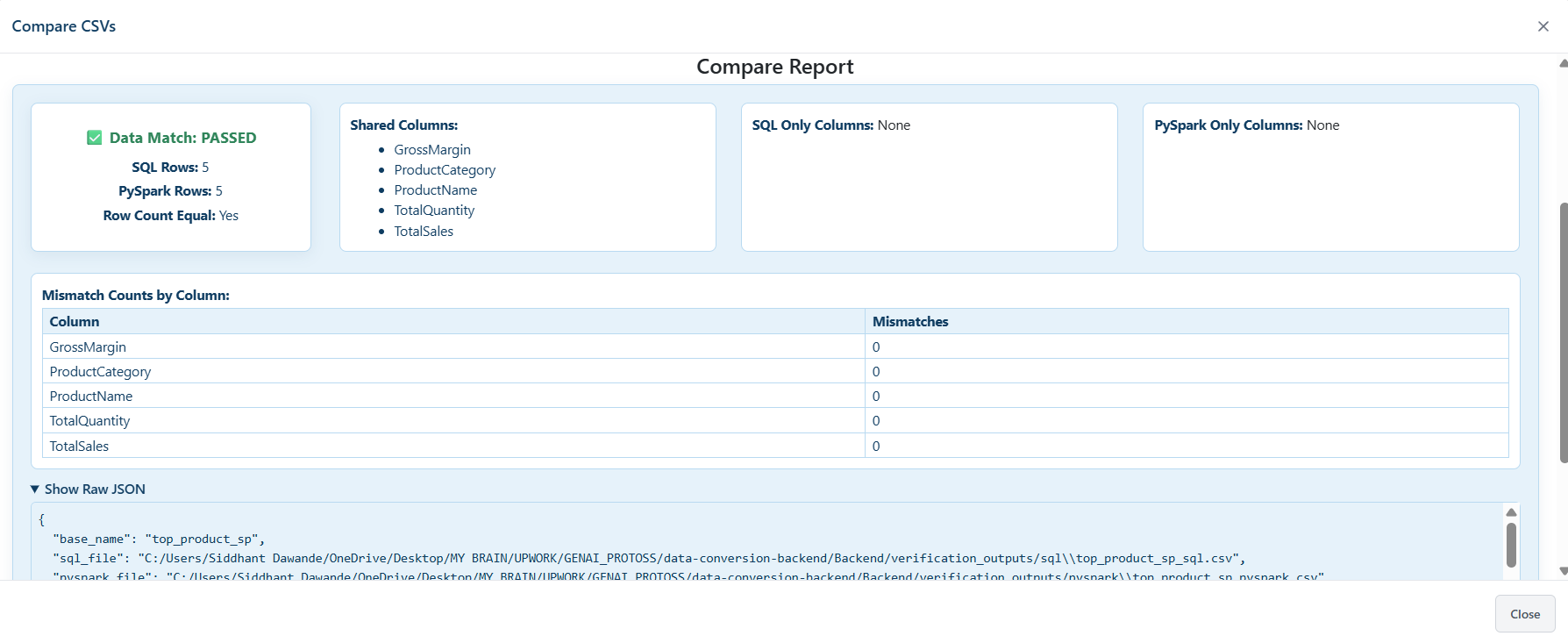Screen dimensions: 1568x636
Task: Select the TotalSales row in mismatch table
Action: point(79,447)
